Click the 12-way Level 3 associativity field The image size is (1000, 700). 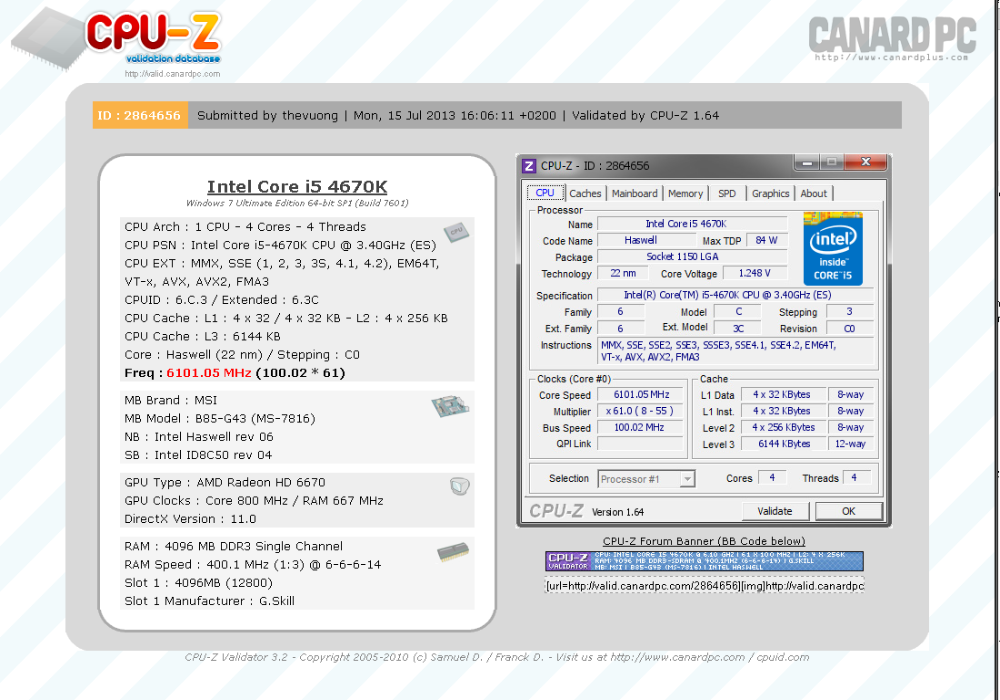(x=850, y=444)
